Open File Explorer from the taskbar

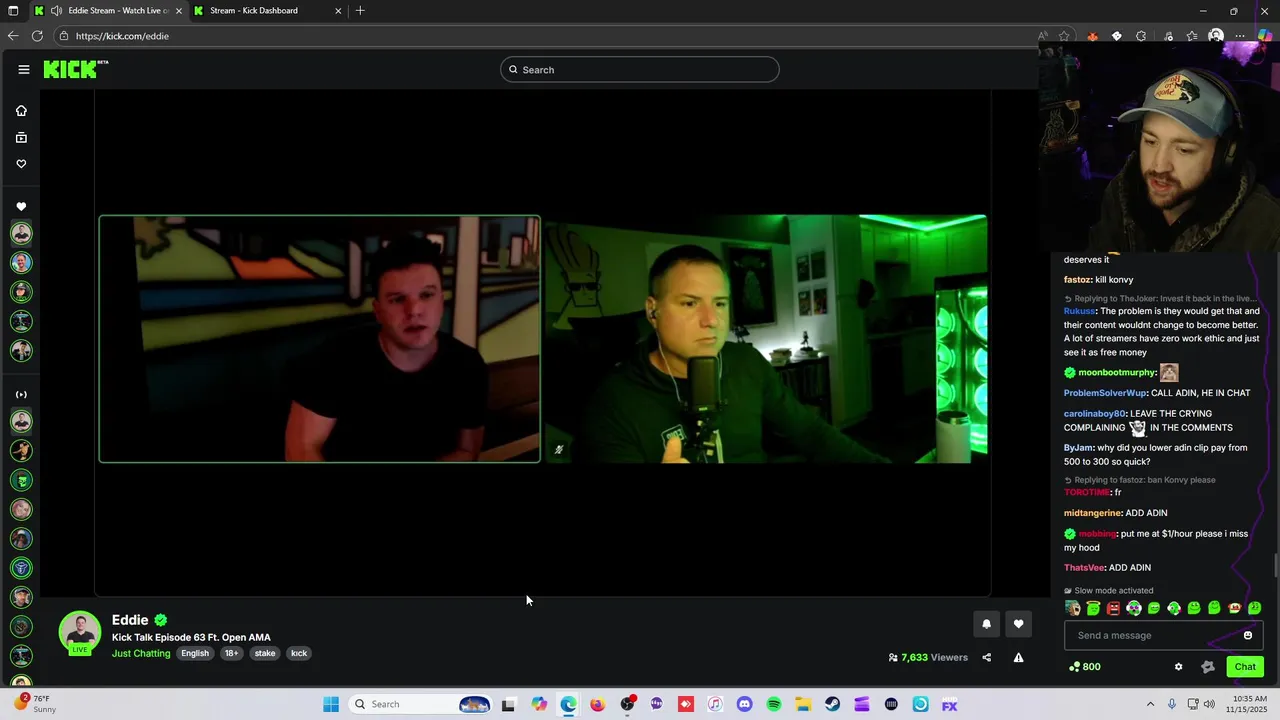[803, 704]
